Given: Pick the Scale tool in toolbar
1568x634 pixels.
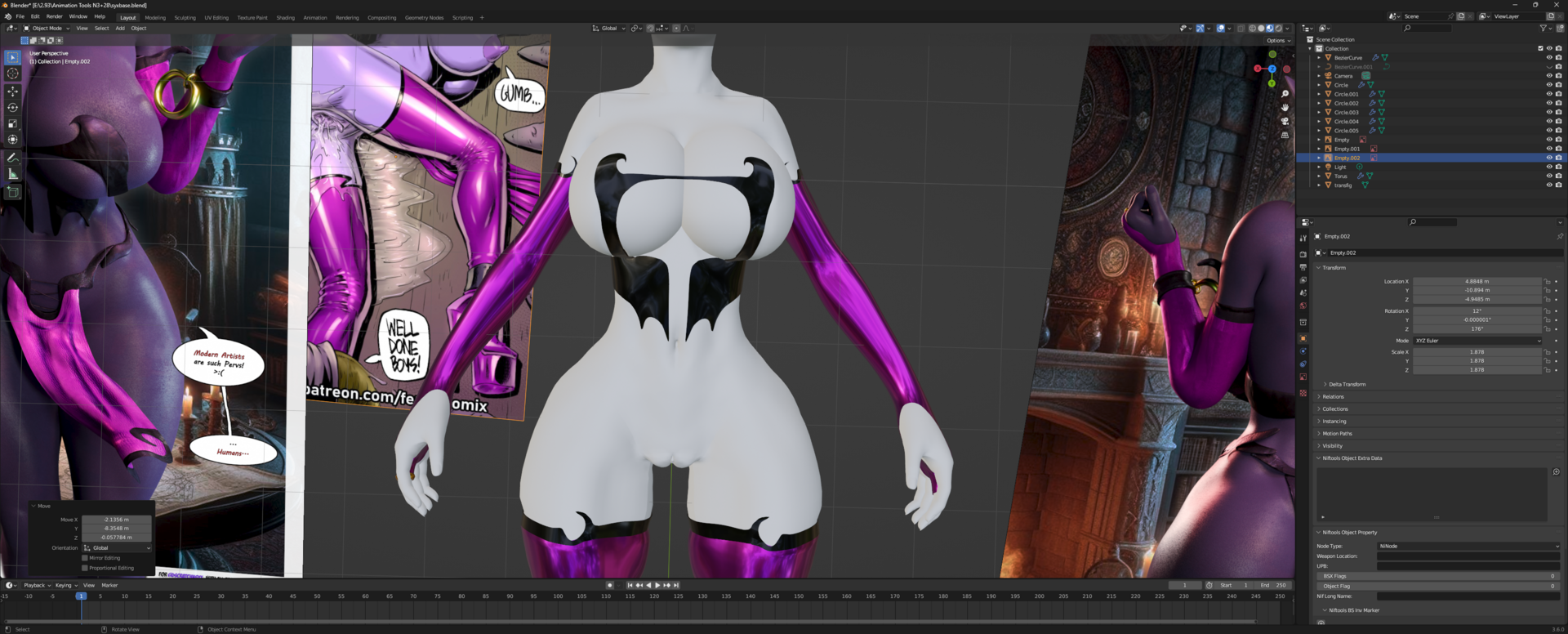Looking at the screenshot, I should pyautogui.click(x=13, y=123).
